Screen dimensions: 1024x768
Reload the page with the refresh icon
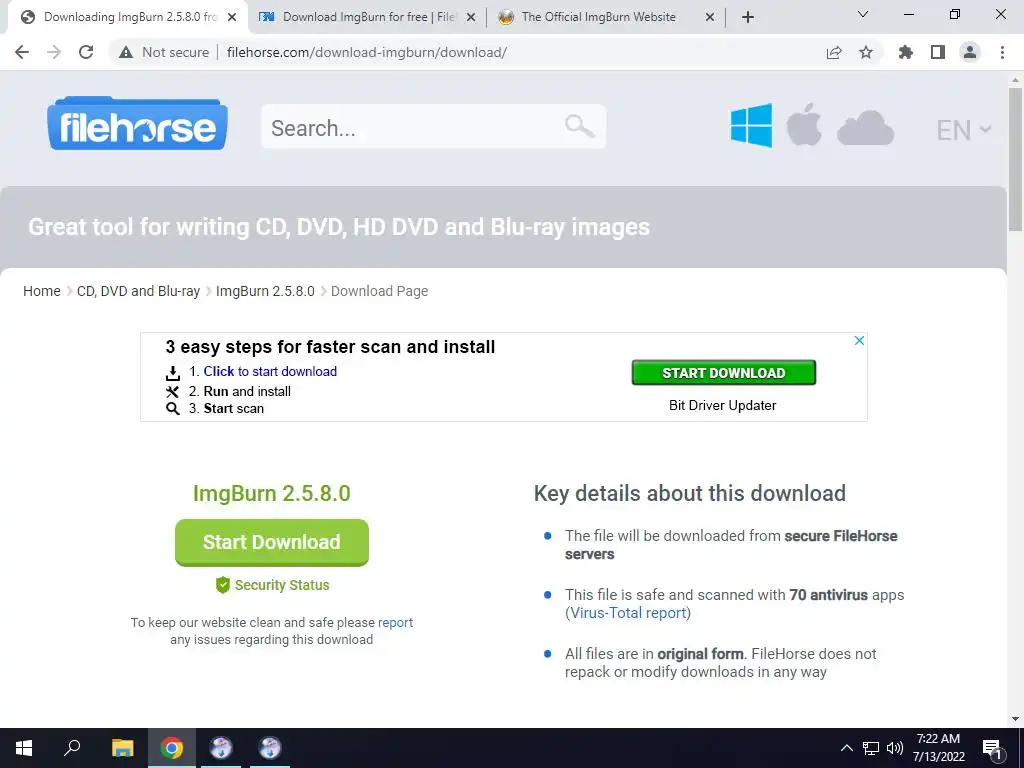pyautogui.click(x=86, y=52)
